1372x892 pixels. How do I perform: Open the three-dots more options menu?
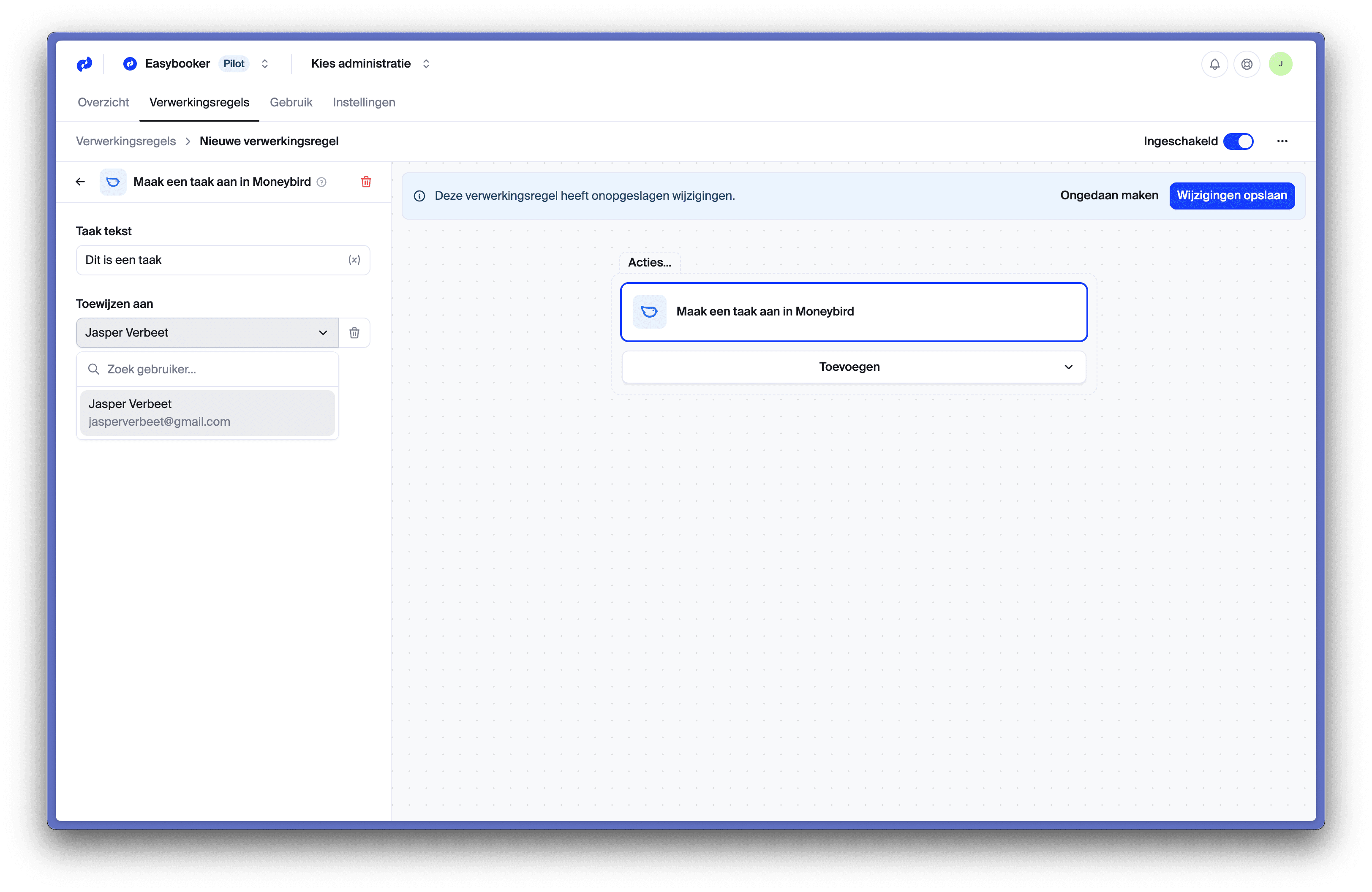point(1282,141)
